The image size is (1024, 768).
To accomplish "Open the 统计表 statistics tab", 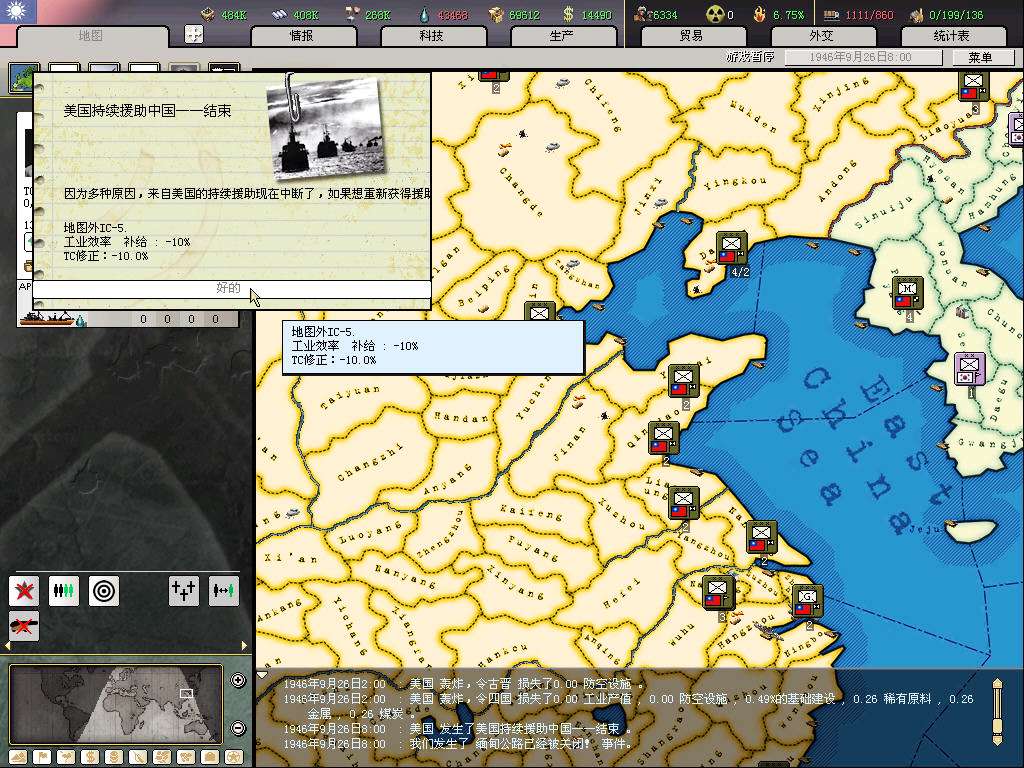I will tap(952, 36).
